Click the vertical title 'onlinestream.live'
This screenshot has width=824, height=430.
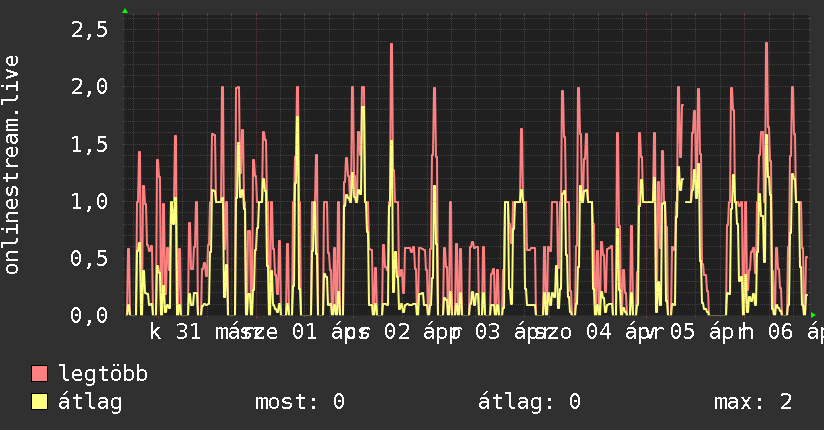(11, 165)
